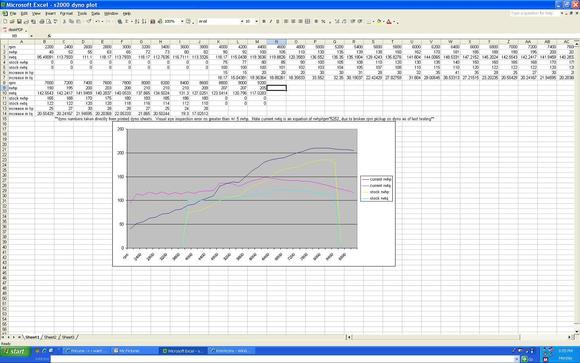This screenshot has height=363, width=580.
Task: Click the Decrease Indent icon
Action: [353, 21]
